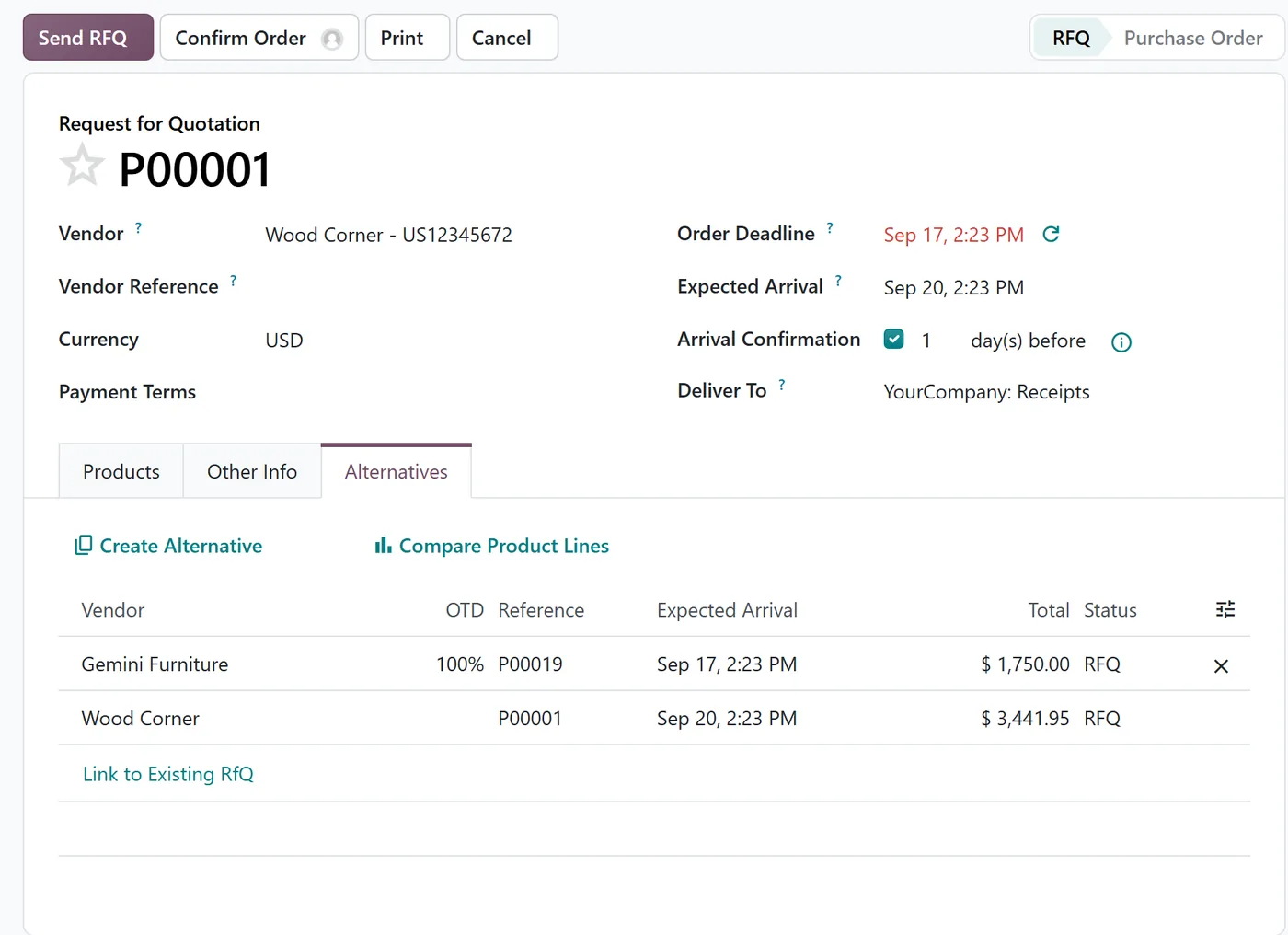Edit the Expected Arrival Sep 20 date field

coord(954,287)
